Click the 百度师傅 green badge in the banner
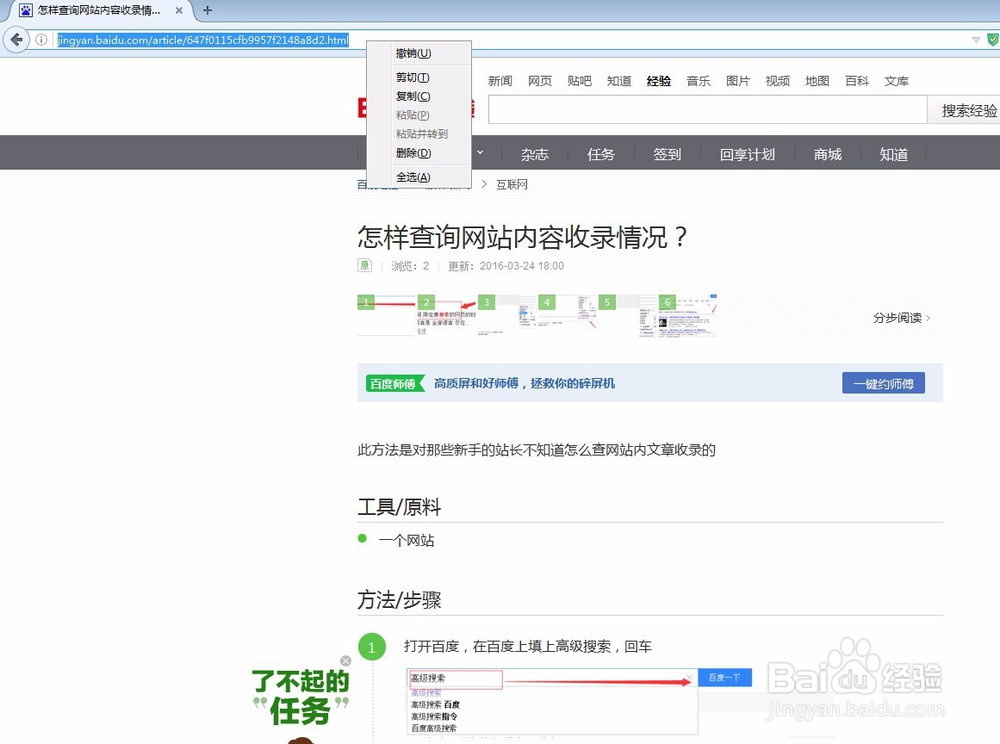 click(394, 384)
